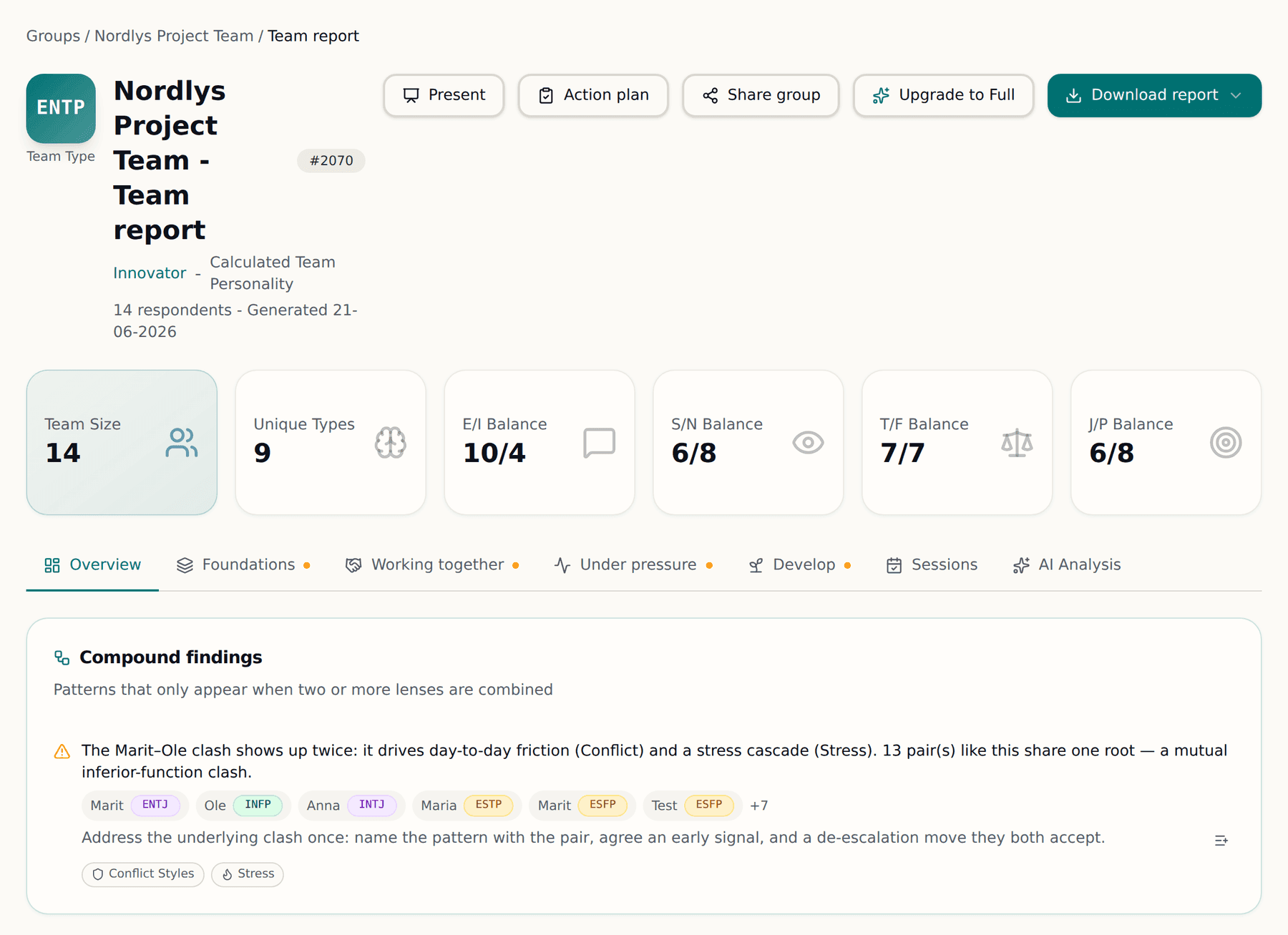Click the Stress tag
The image size is (1288, 935).
click(248, 874)
